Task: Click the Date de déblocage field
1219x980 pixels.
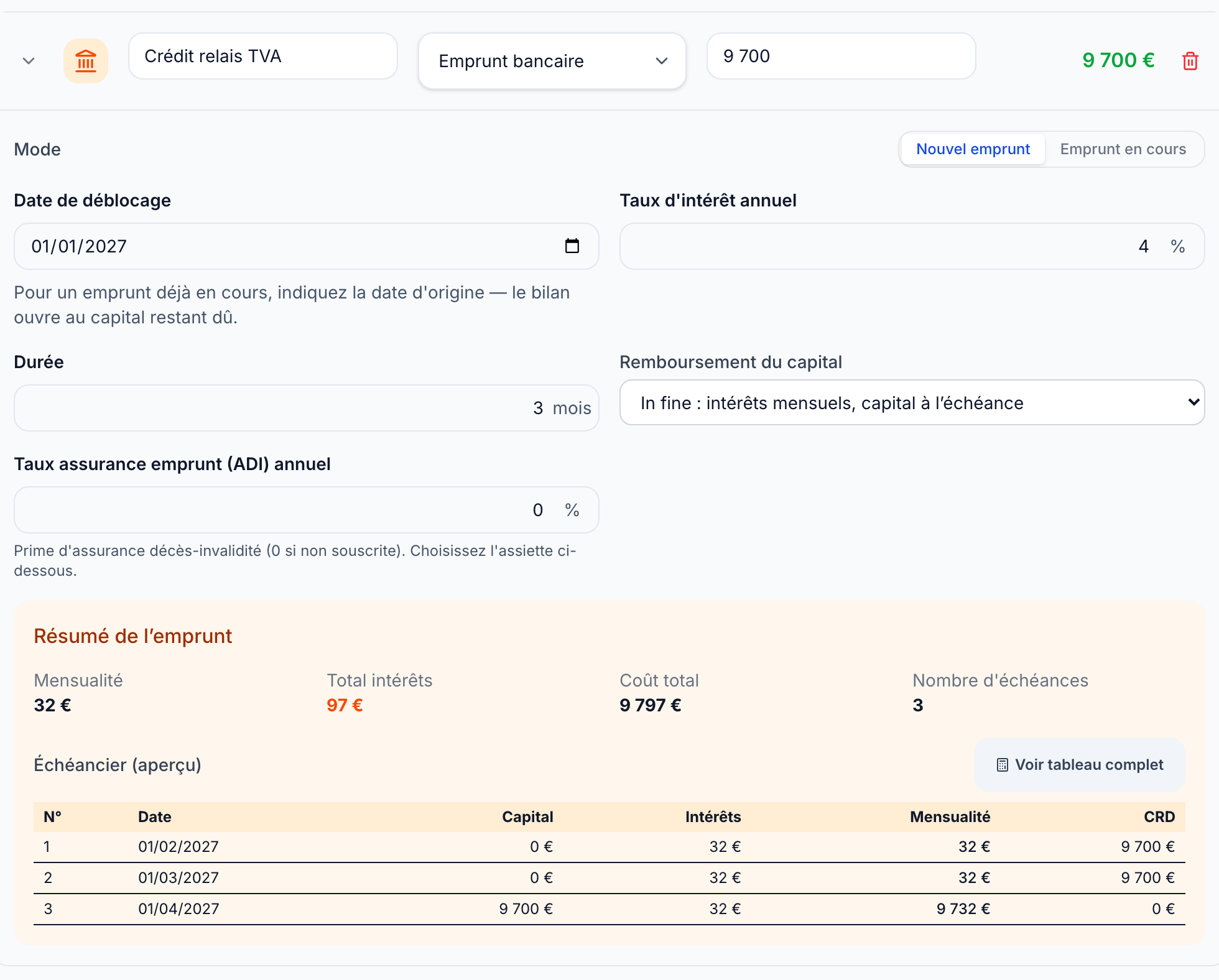Action: (307, 246)
